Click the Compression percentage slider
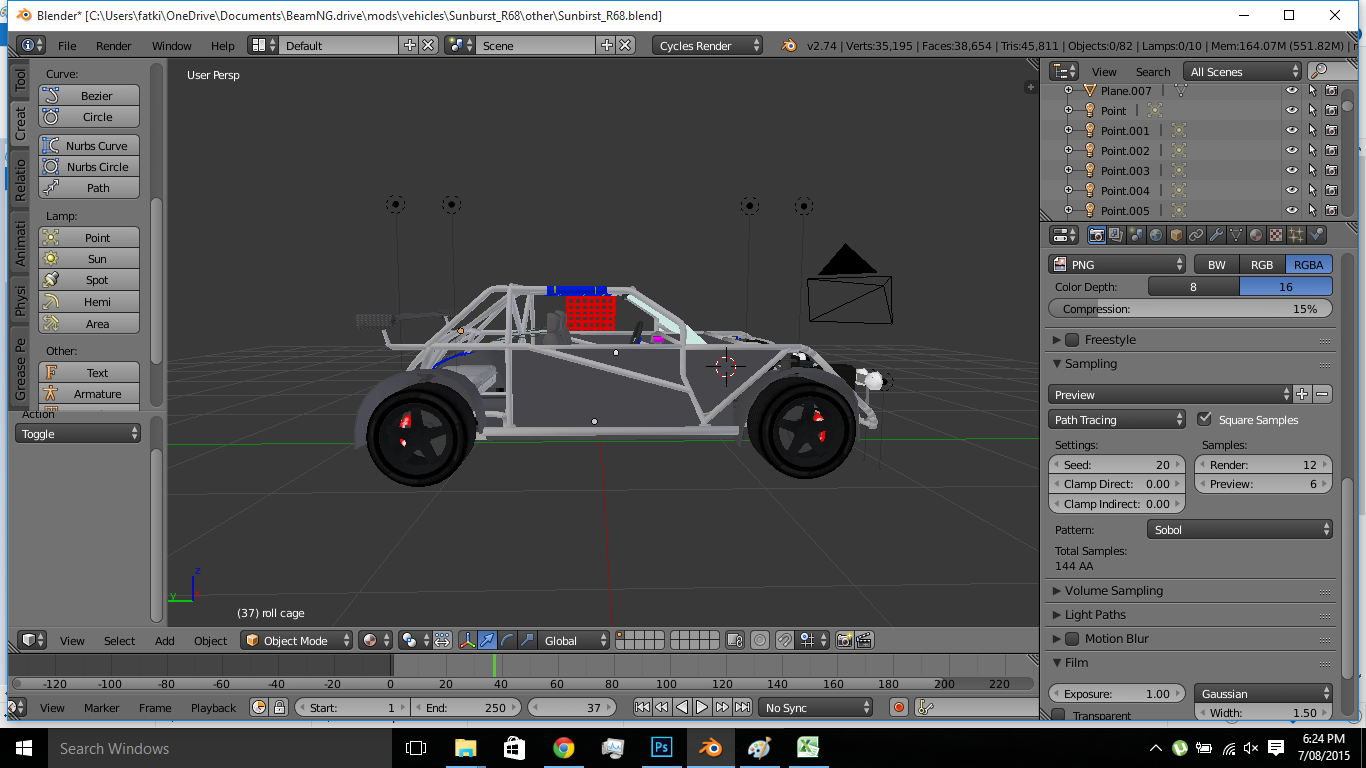This screenshot has width=1366, height=768. pyautogui.click(x=1190, y=309)
